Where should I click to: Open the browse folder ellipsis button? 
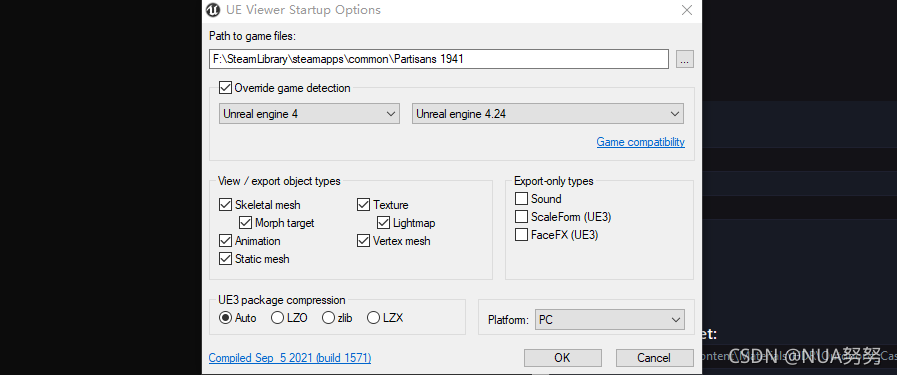tap(685, 59)
